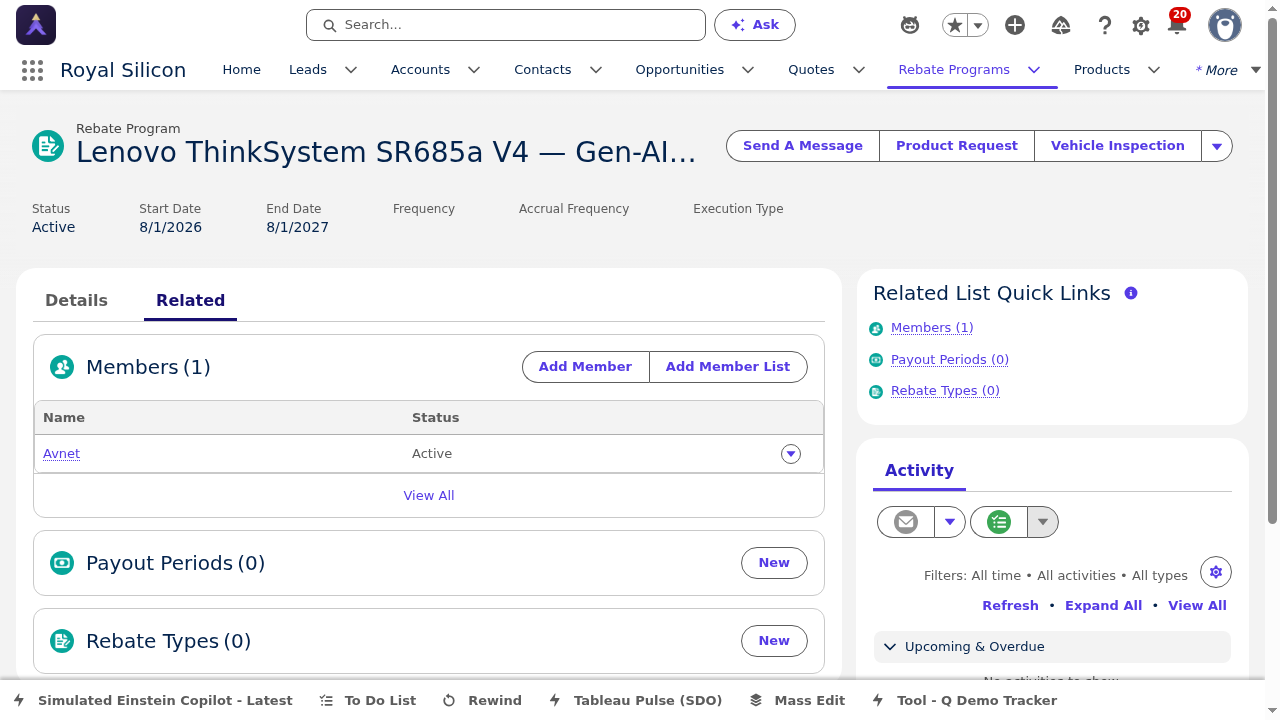
Task: Expand the Accounts tab dropdown chevron
Action: point(474,70)
